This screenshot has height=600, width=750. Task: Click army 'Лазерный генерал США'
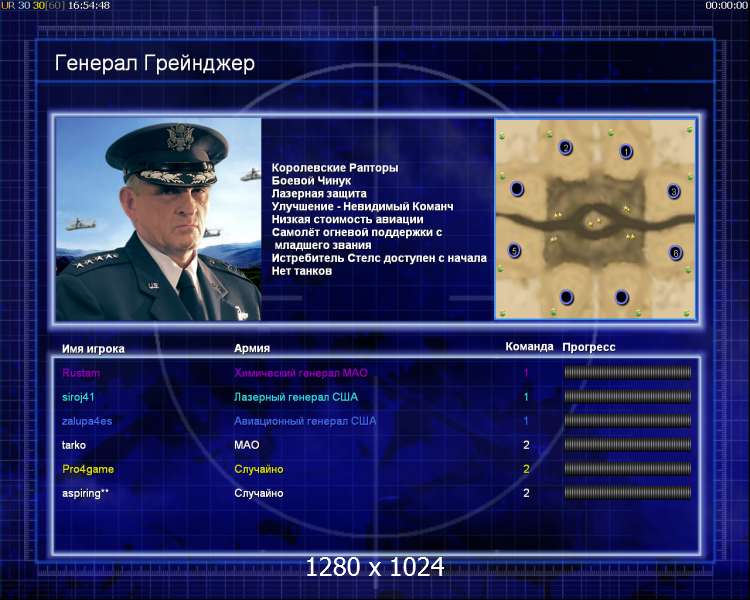tap(296, 397)
